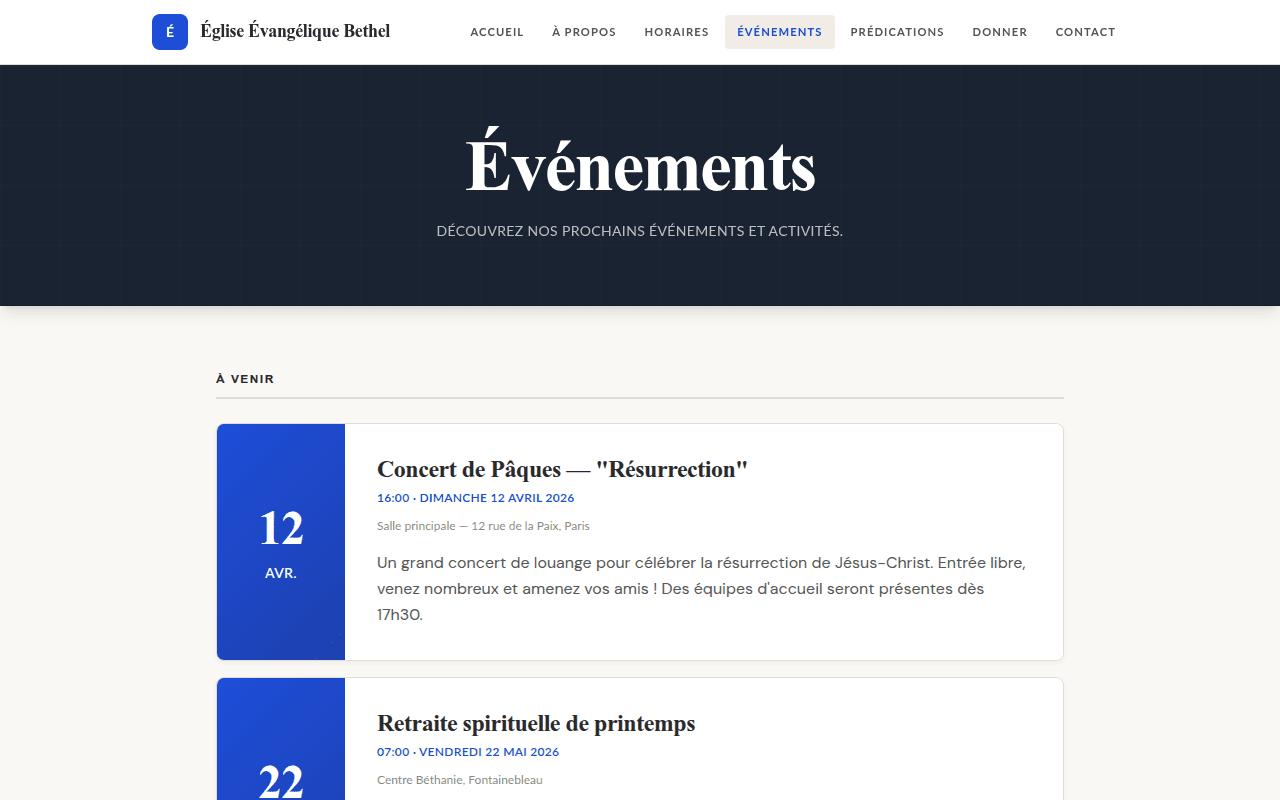Viewport: 1280px width, 800px height.
Task: Click the À VENIR section heading
Action: tap(245, 379)
